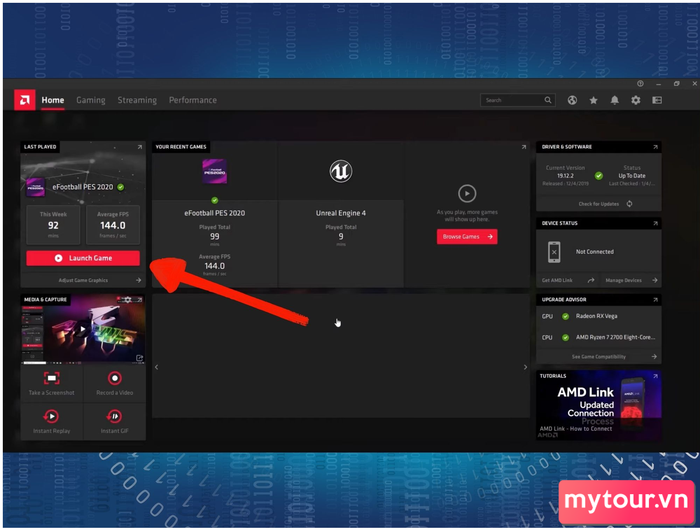Switch to the Gaming tab

pyautogui.click(x=91, y=100)
